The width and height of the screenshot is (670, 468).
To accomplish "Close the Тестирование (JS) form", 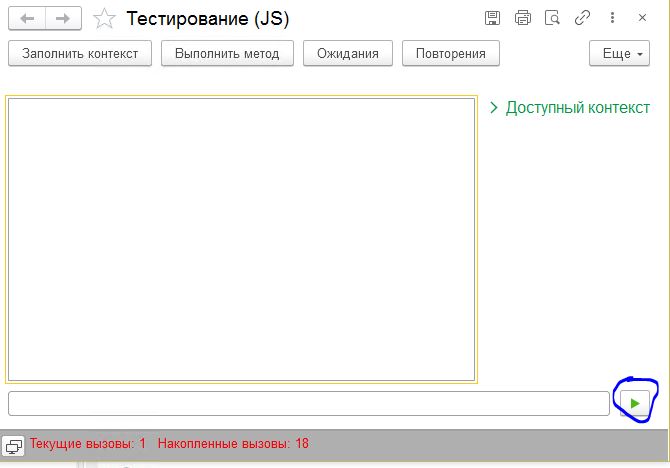I will 642,18.
